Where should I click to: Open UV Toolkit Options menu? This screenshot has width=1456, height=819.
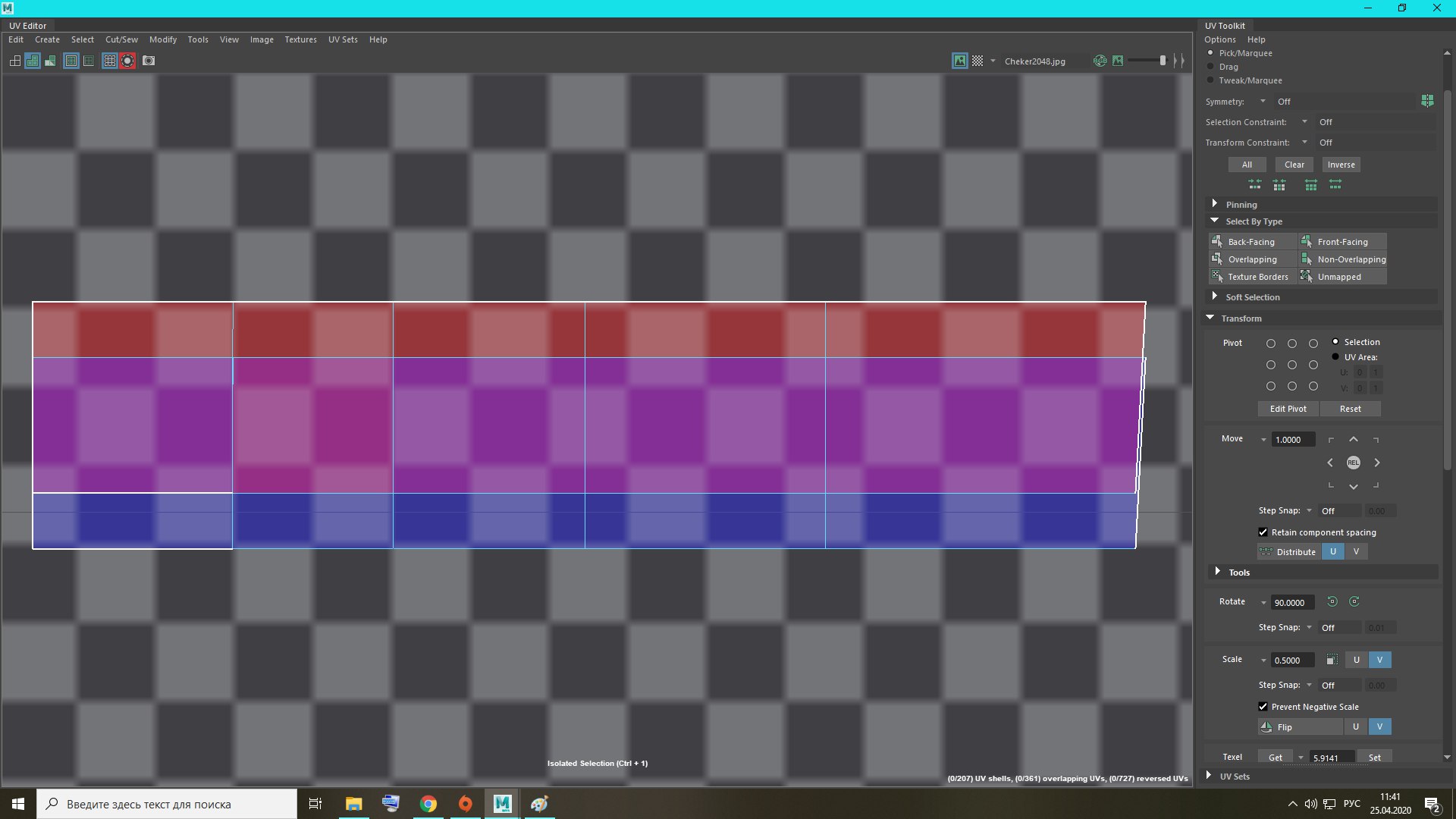tap(1219, 39)
